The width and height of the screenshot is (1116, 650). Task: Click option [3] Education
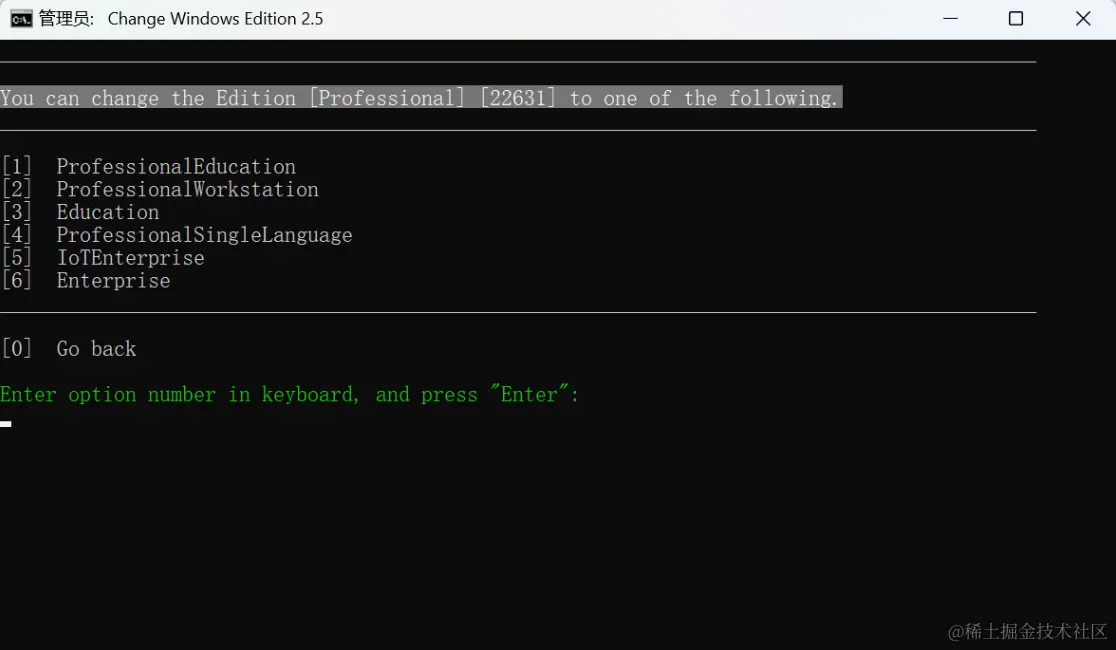[80, 212]
